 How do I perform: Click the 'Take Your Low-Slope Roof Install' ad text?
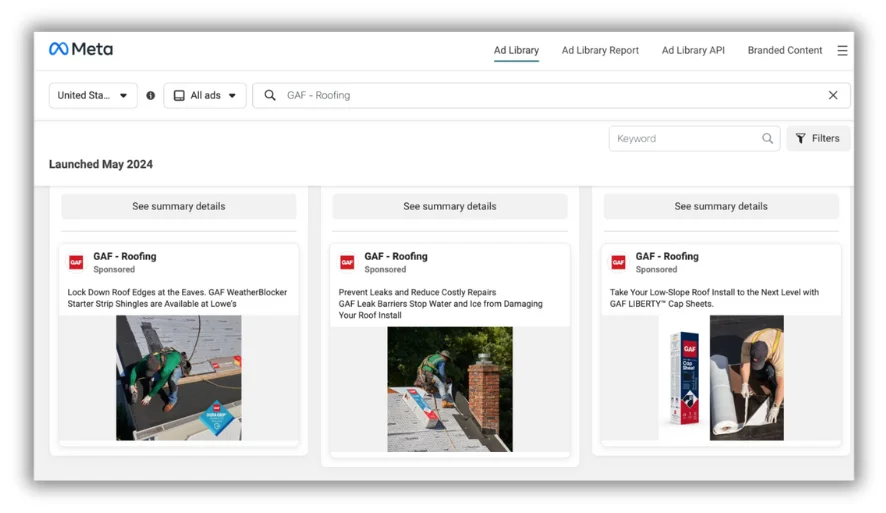[x=714, y=298]
